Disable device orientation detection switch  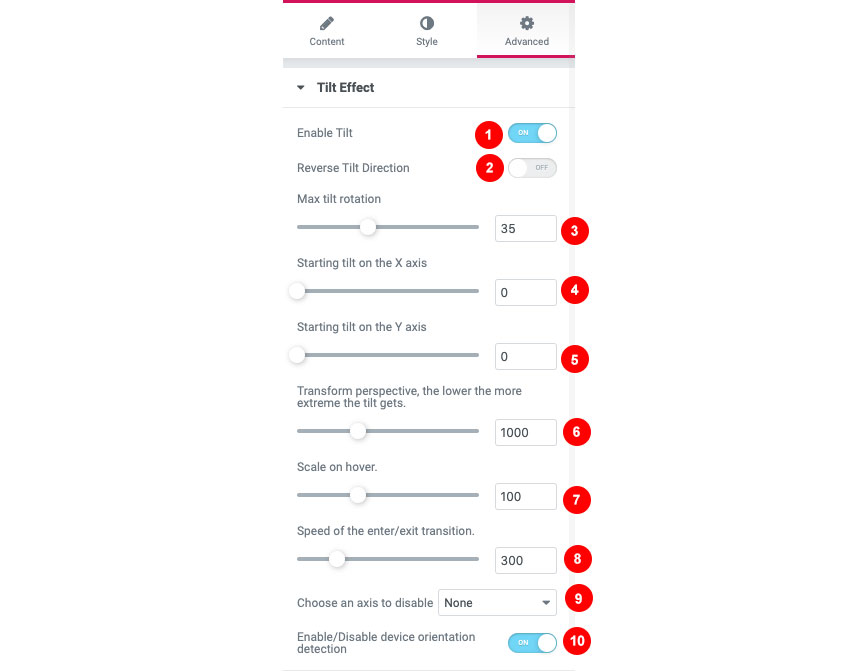532,643
